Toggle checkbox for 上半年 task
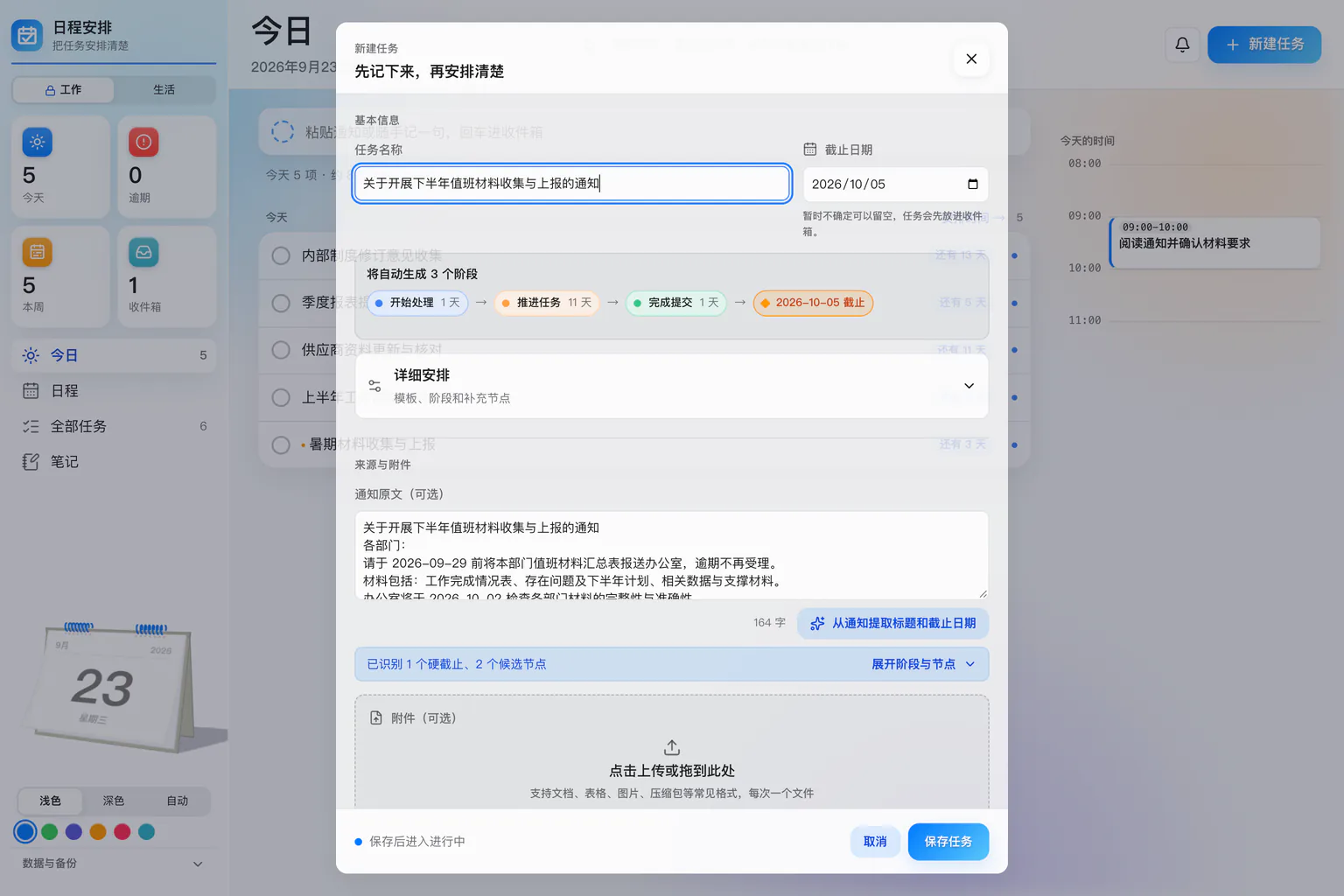 coord(281,397)
